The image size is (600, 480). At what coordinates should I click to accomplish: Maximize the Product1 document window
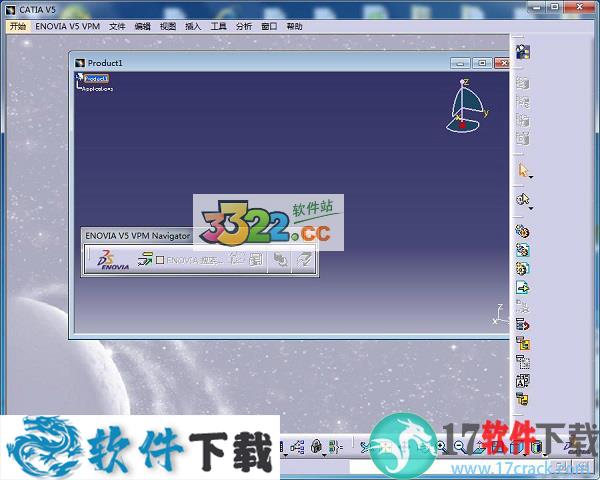tap(482, 63)
